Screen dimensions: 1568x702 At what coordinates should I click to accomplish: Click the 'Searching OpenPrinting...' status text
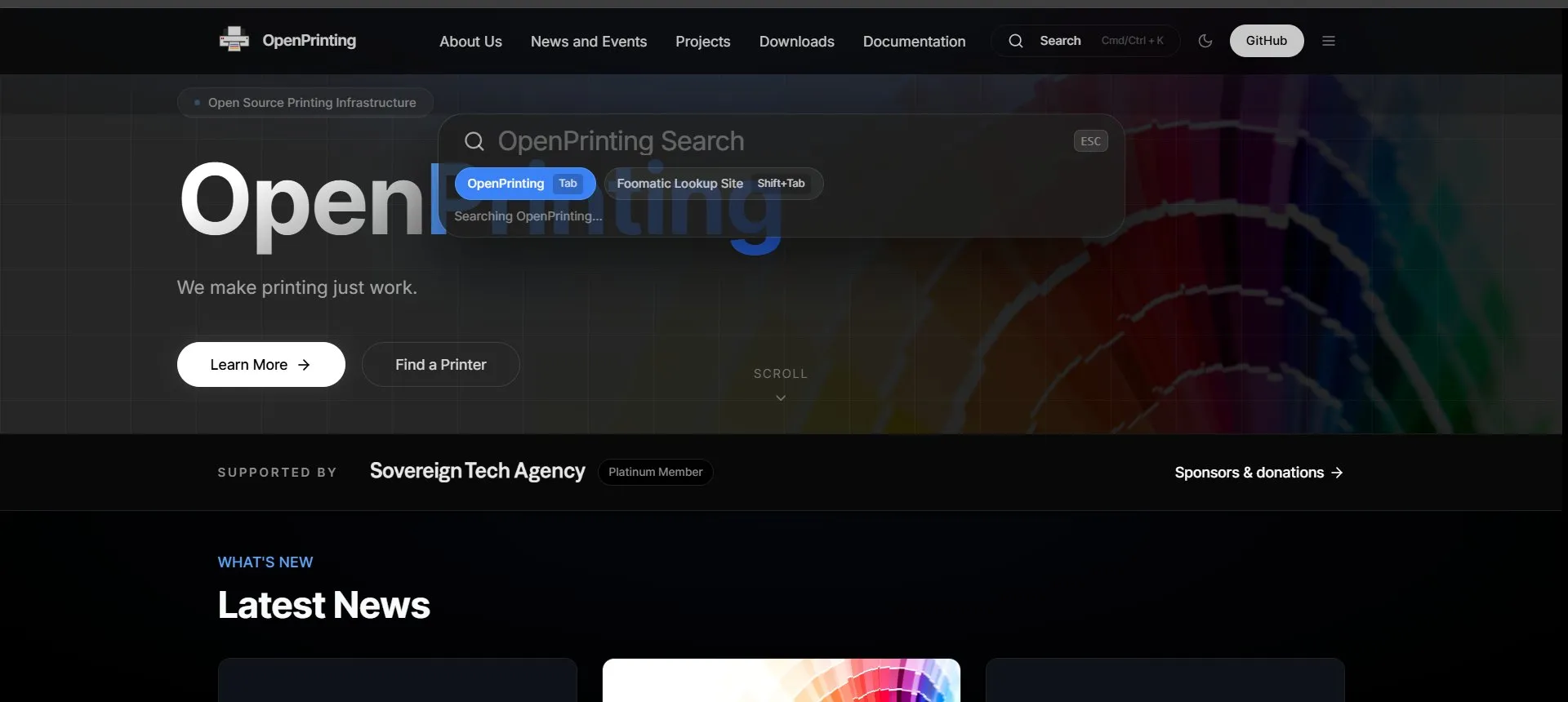(528, 216)
